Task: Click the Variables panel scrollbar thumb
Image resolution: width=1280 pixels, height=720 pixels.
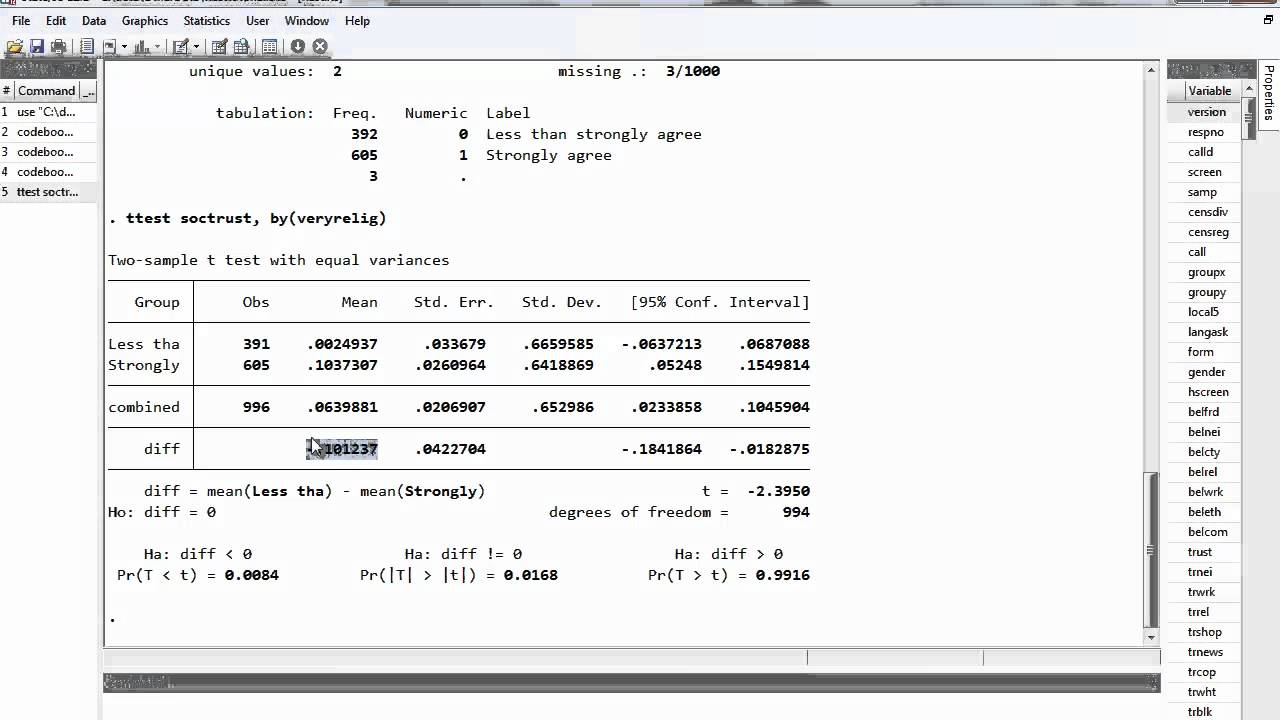Action: coord(1249,119)
